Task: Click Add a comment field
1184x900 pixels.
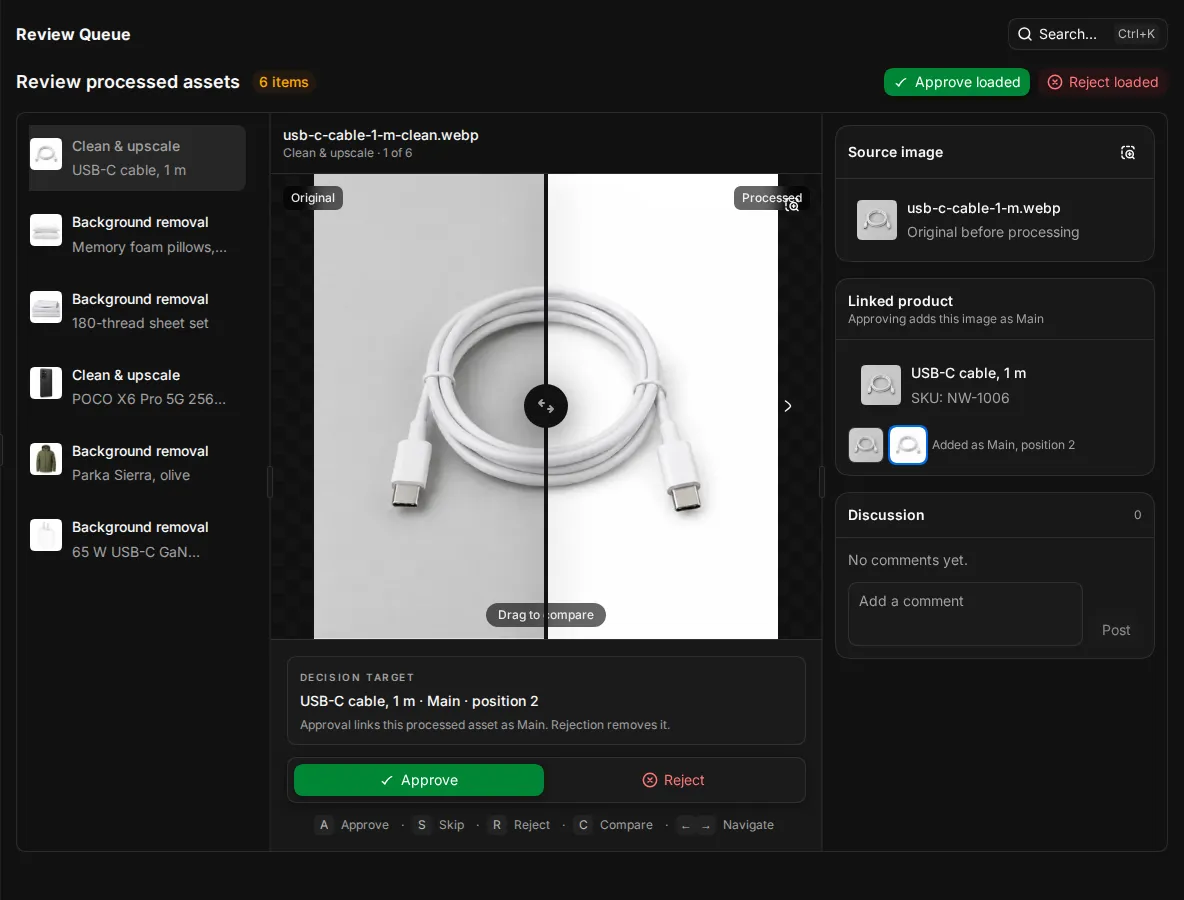Action: (x=965, y=614)
